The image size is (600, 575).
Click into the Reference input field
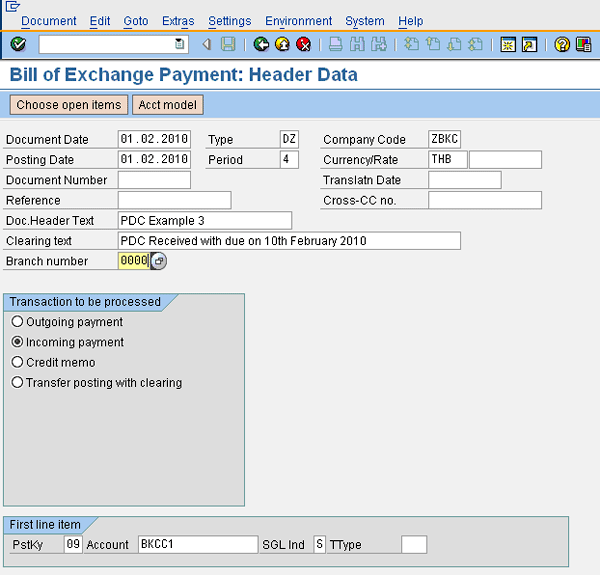pos(174,200)
